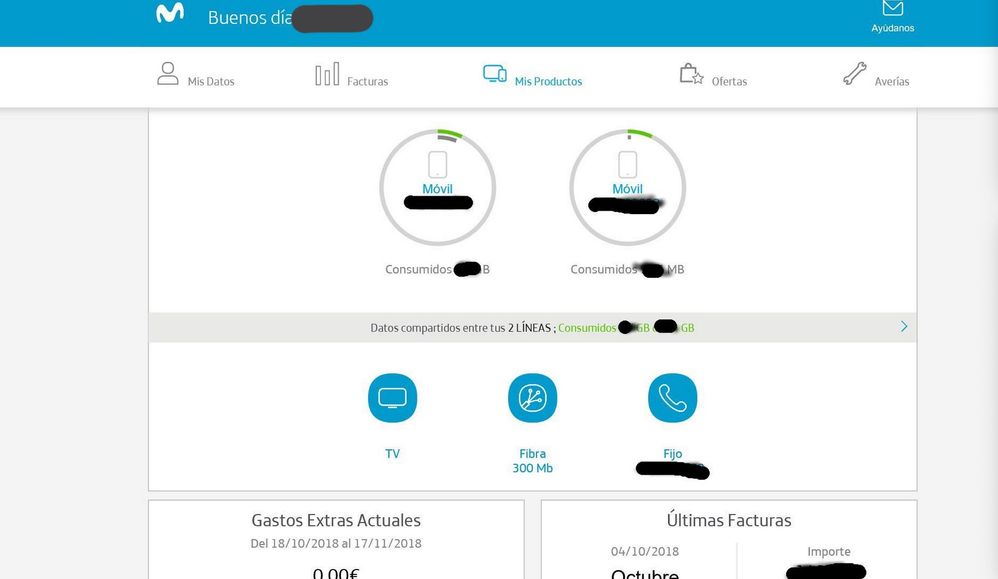Screen dimensions: 998x579
Task: Open the Ayúdanos envelope icon
Action: point(892,9)
